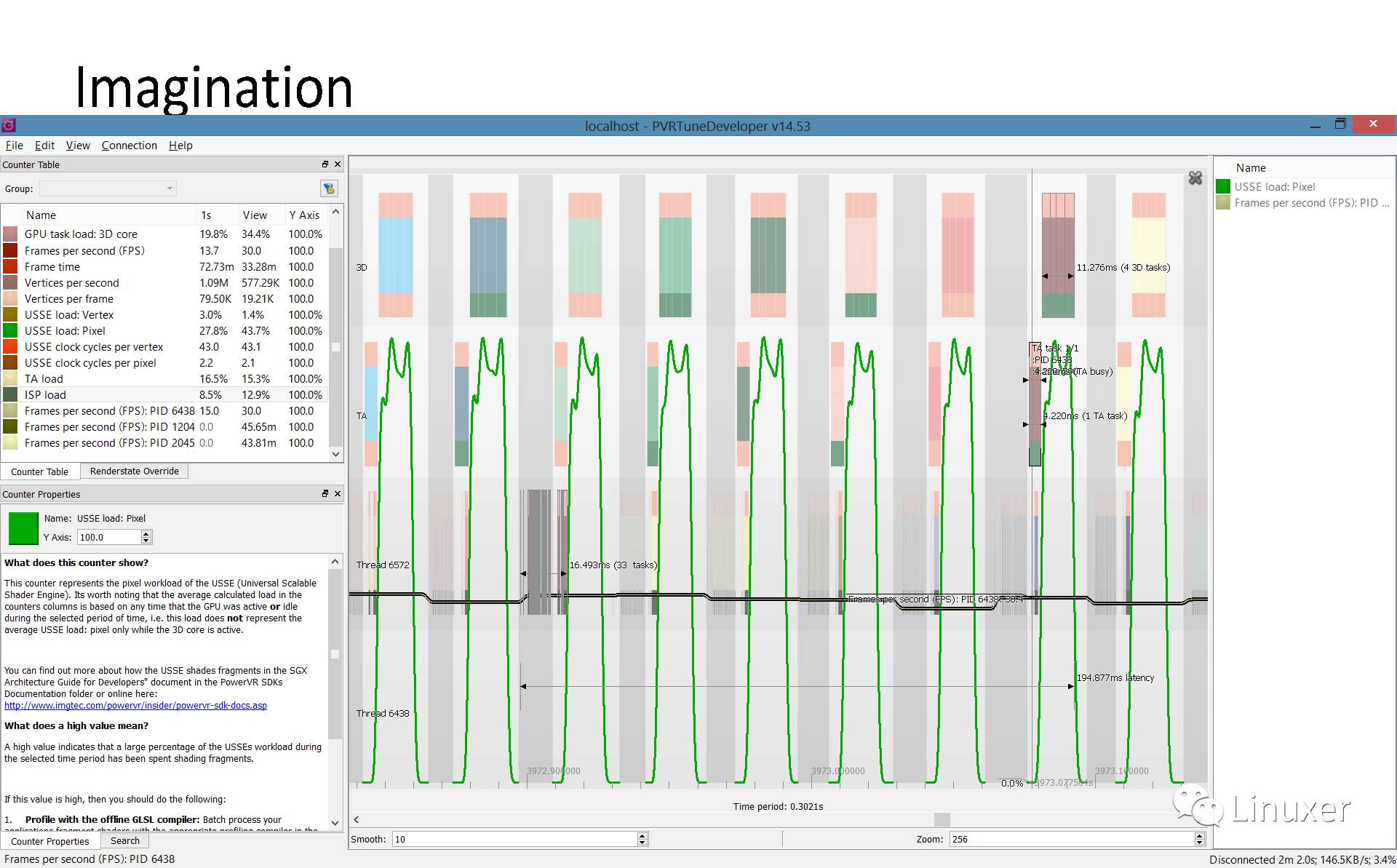Select Frames per second (FPS): PID legend entry
1397x868 pixels.
(1304, 202)
